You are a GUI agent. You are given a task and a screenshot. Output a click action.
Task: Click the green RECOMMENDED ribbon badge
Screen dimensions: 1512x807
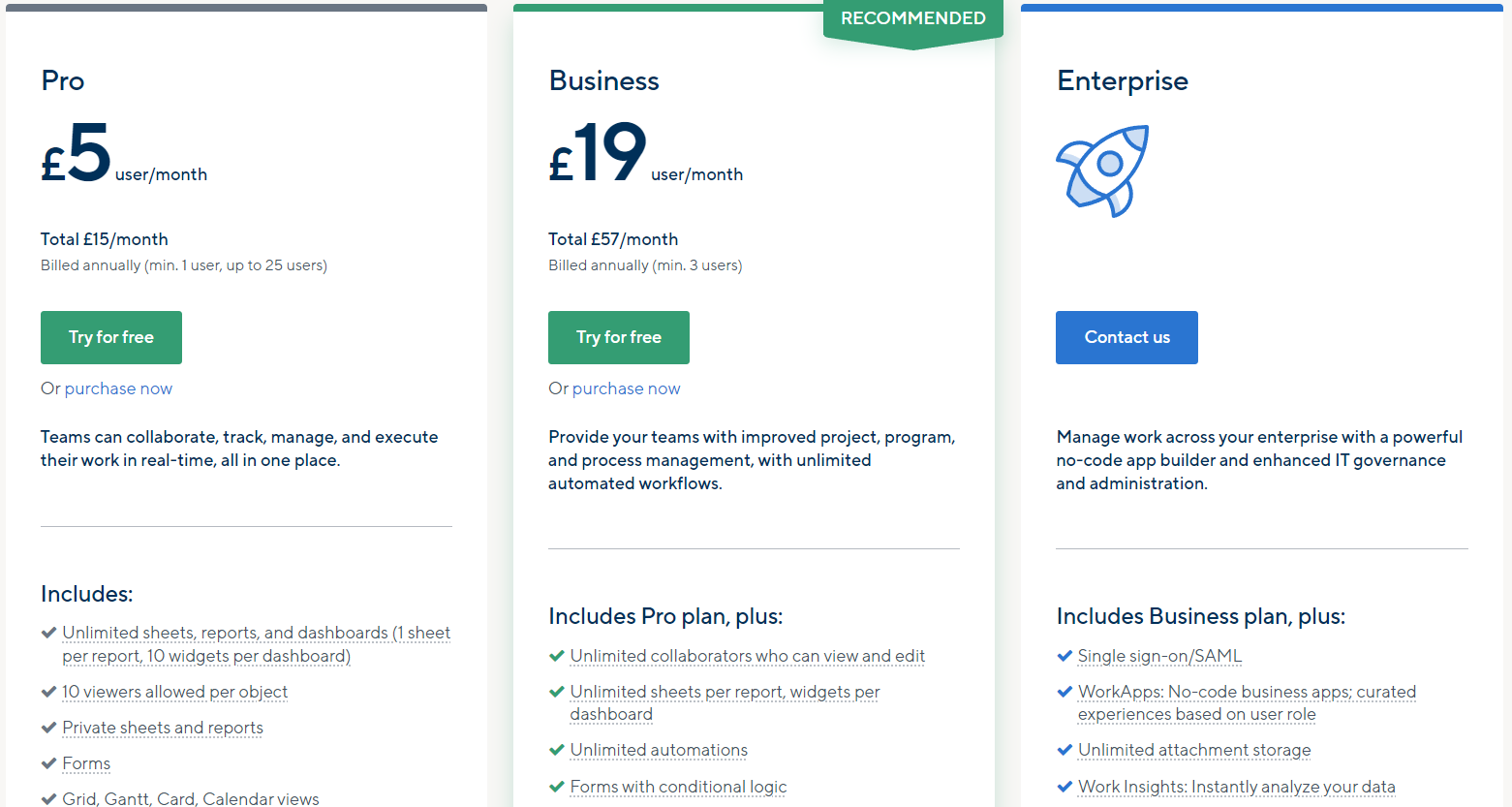coord(911,17)
